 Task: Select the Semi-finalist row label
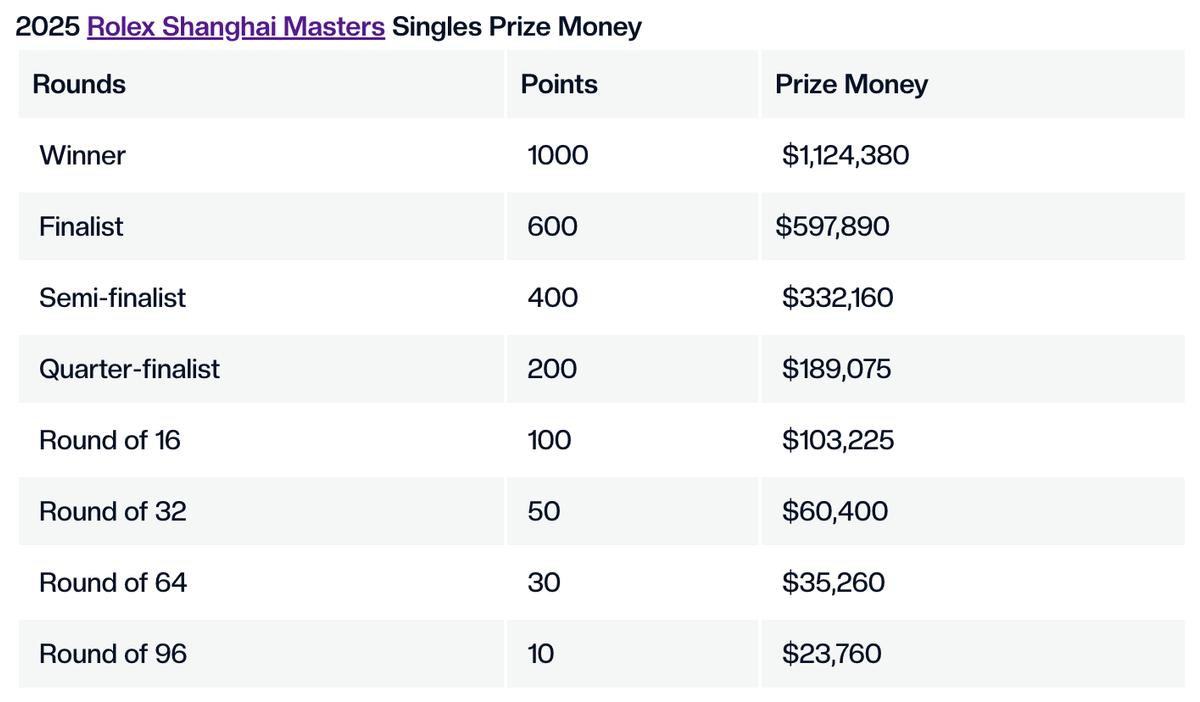(112, 298)
